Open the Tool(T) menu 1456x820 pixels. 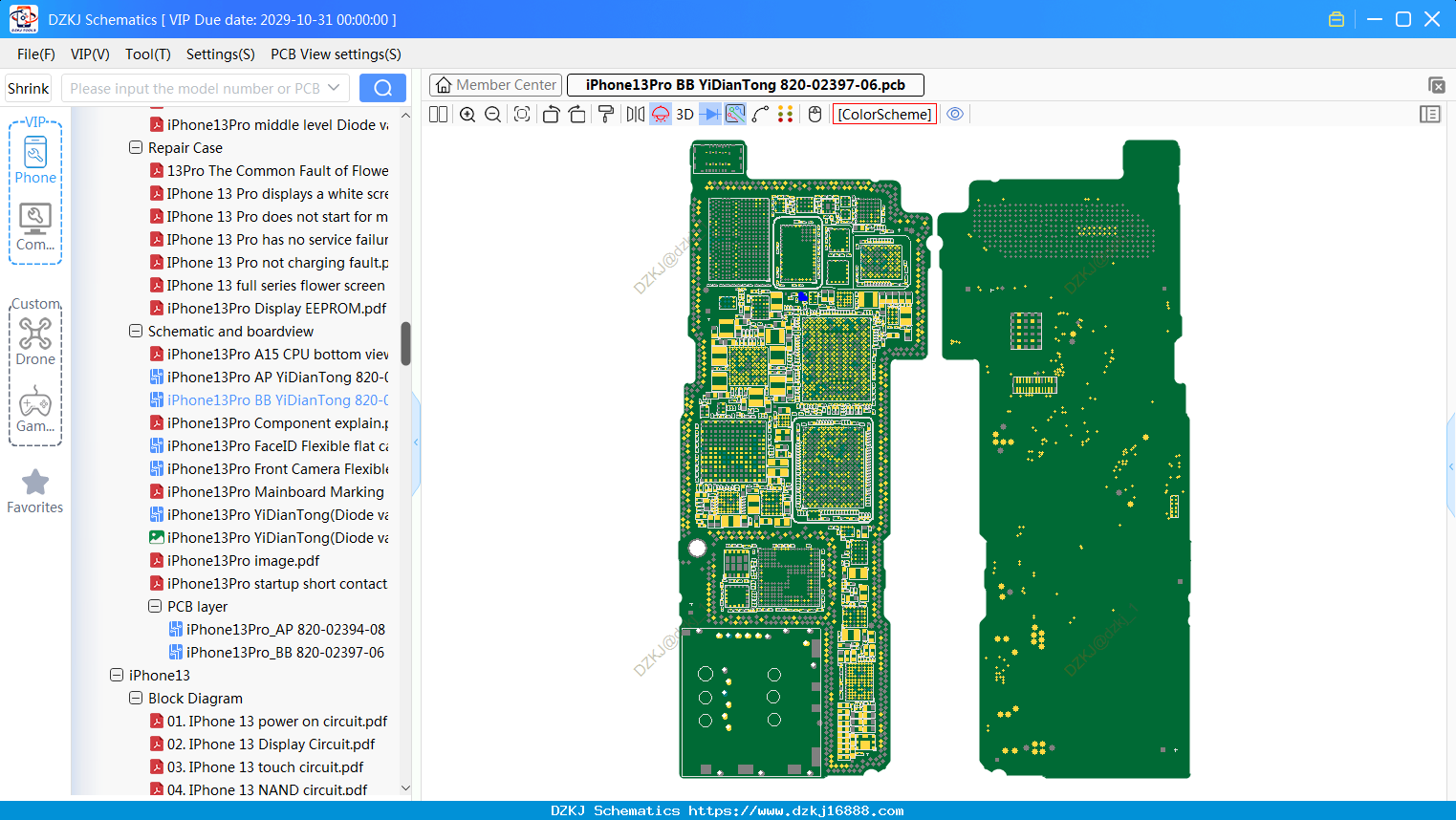tap(148, 54)
